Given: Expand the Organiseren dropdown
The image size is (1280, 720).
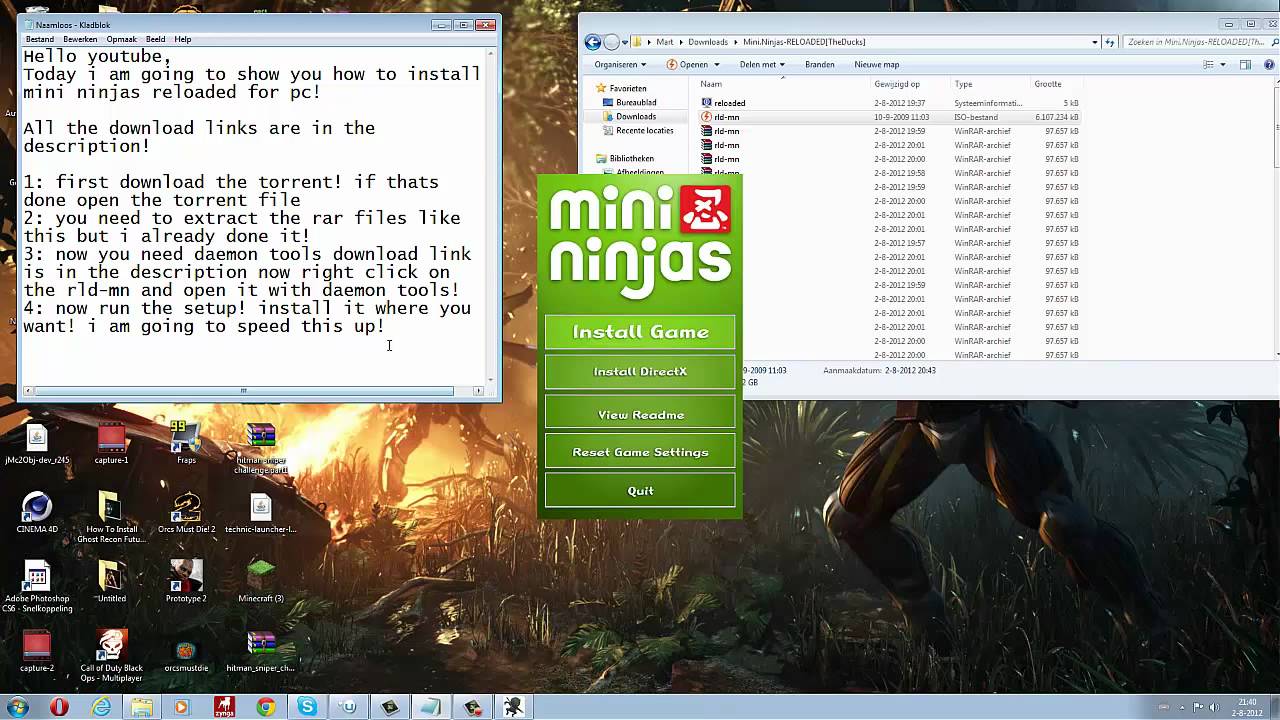Looking at the screenshot, I should [620, 64].
